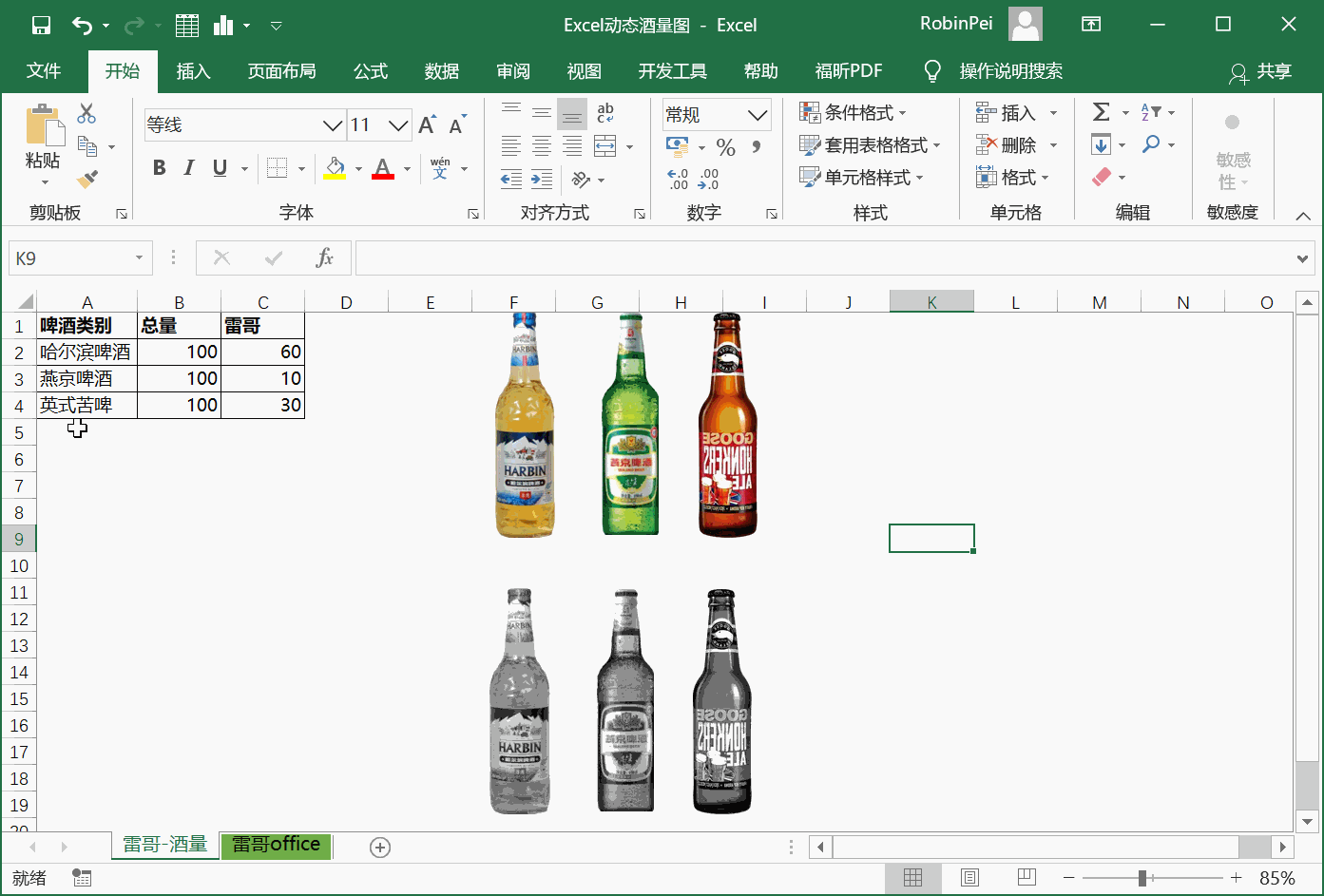Switch to Page Break Preview
Image resolution: width=1324 pixels, height=896 pixels.
pos(1027,878)
